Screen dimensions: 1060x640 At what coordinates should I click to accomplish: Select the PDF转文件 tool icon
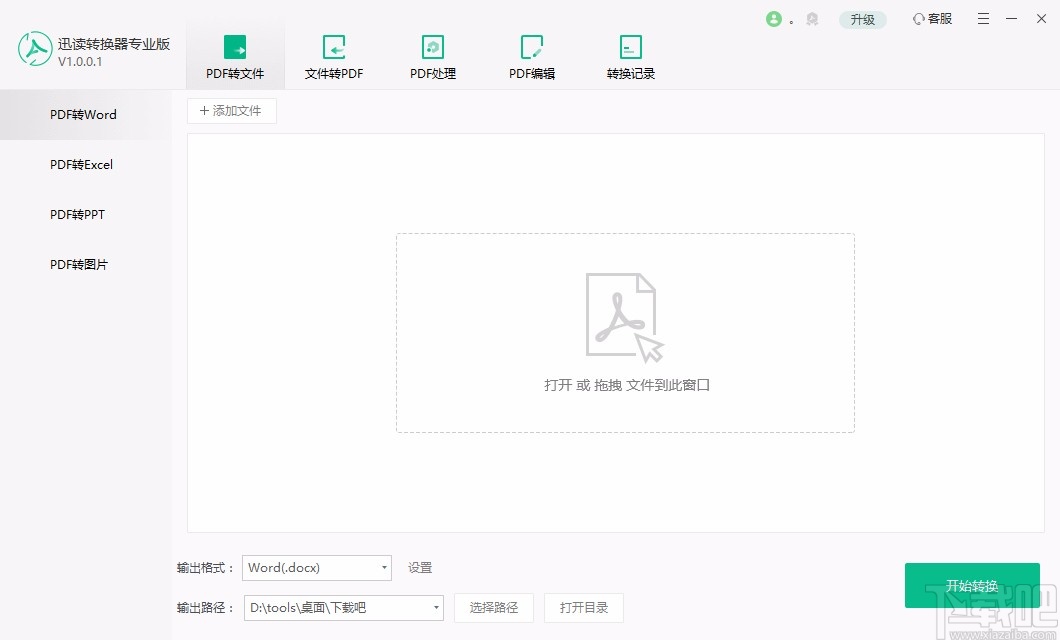click(x=234, y=48)
